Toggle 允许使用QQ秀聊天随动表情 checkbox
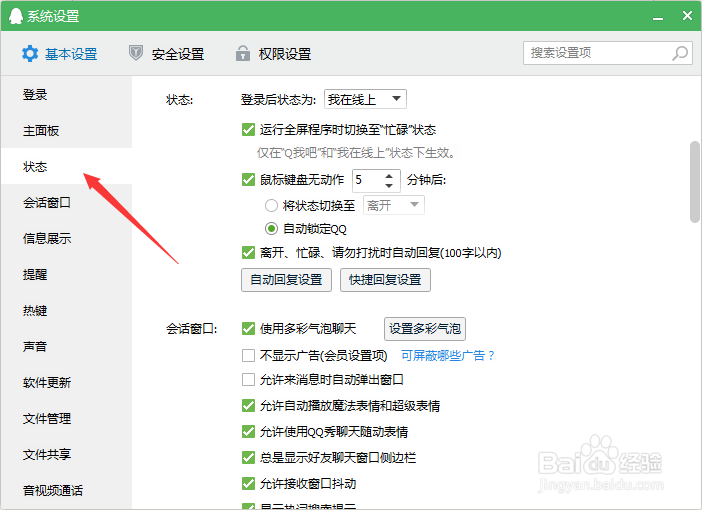702x510 pixels. click(248, 432)
